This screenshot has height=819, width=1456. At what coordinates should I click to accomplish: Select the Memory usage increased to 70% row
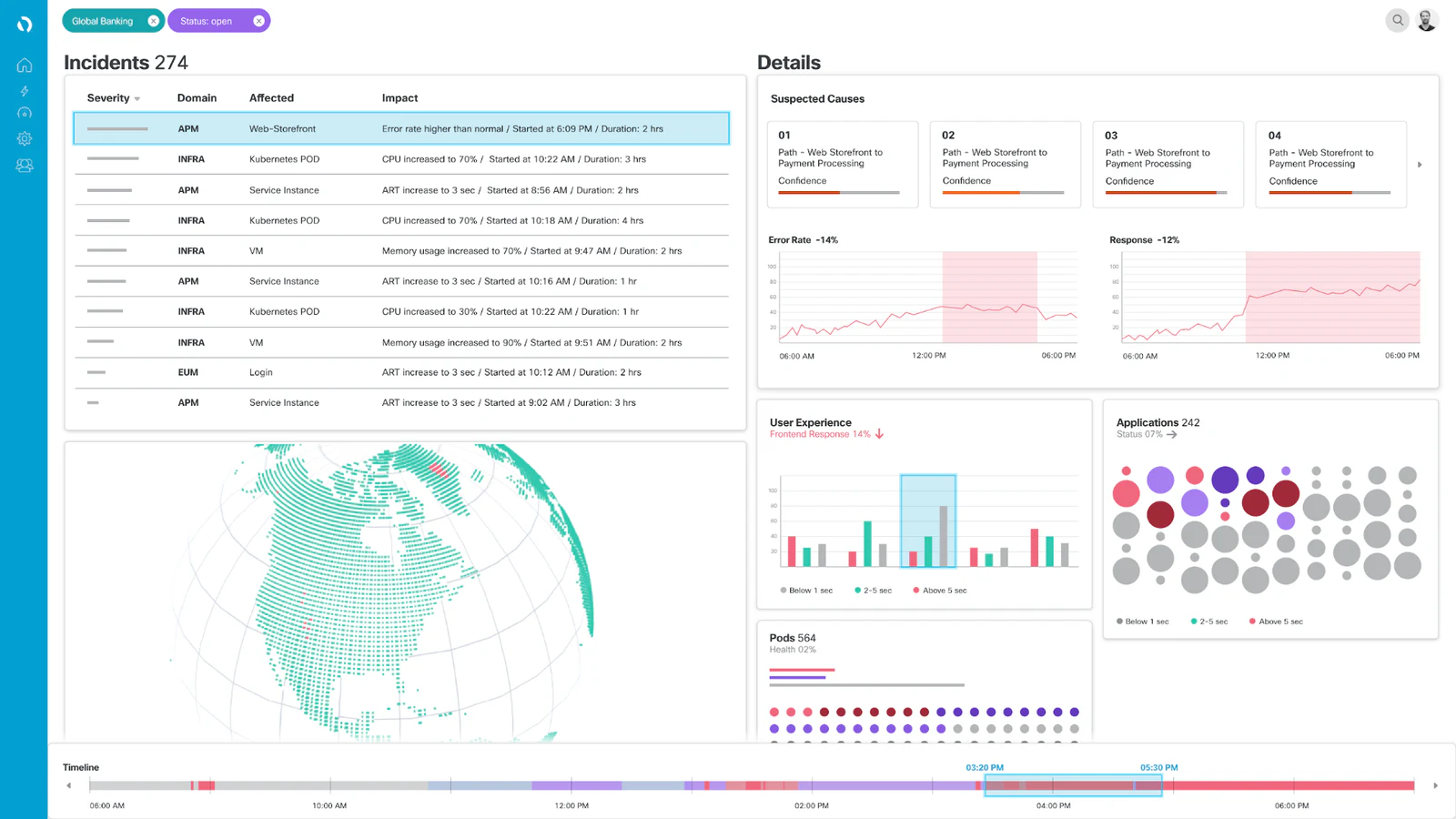coord(401,250)
